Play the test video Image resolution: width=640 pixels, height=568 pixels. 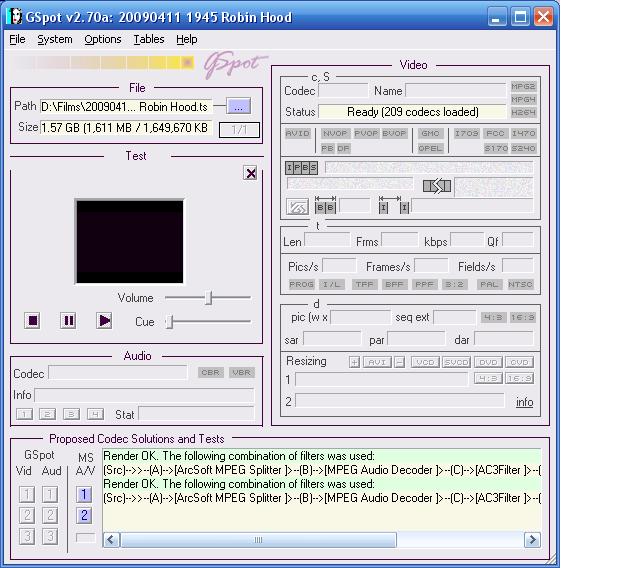104,321
